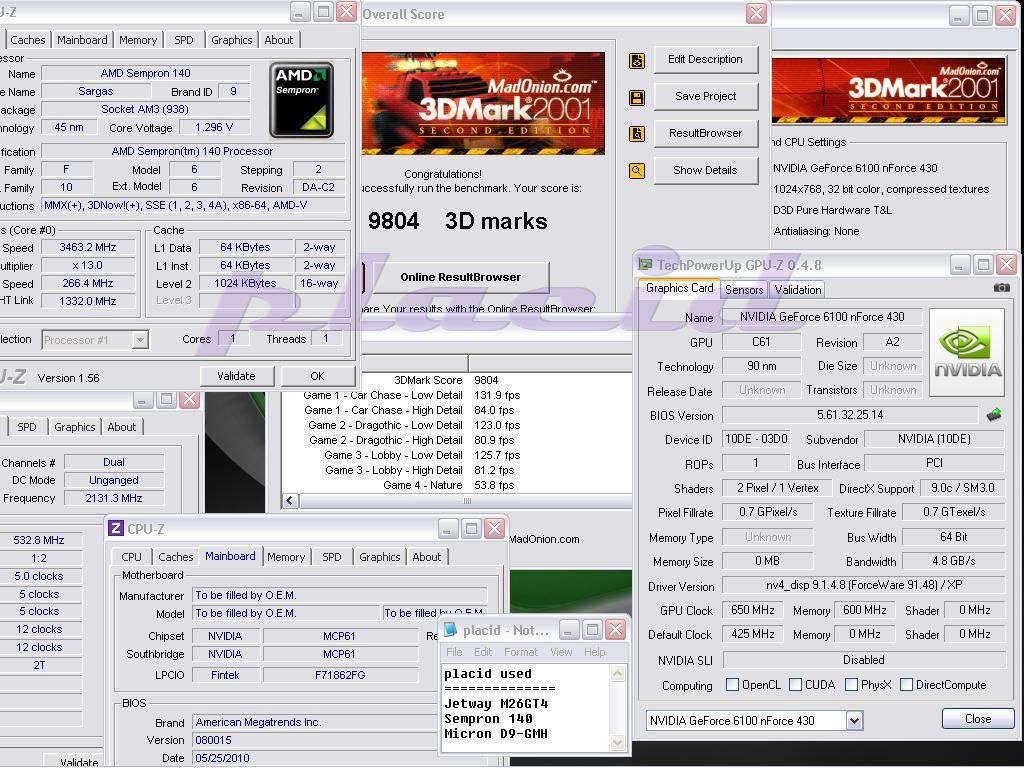Click the Notepad scroll-down arrow
Image resolution: width=1024 pixels, height=768 pixels.
[x=617, y=741]
